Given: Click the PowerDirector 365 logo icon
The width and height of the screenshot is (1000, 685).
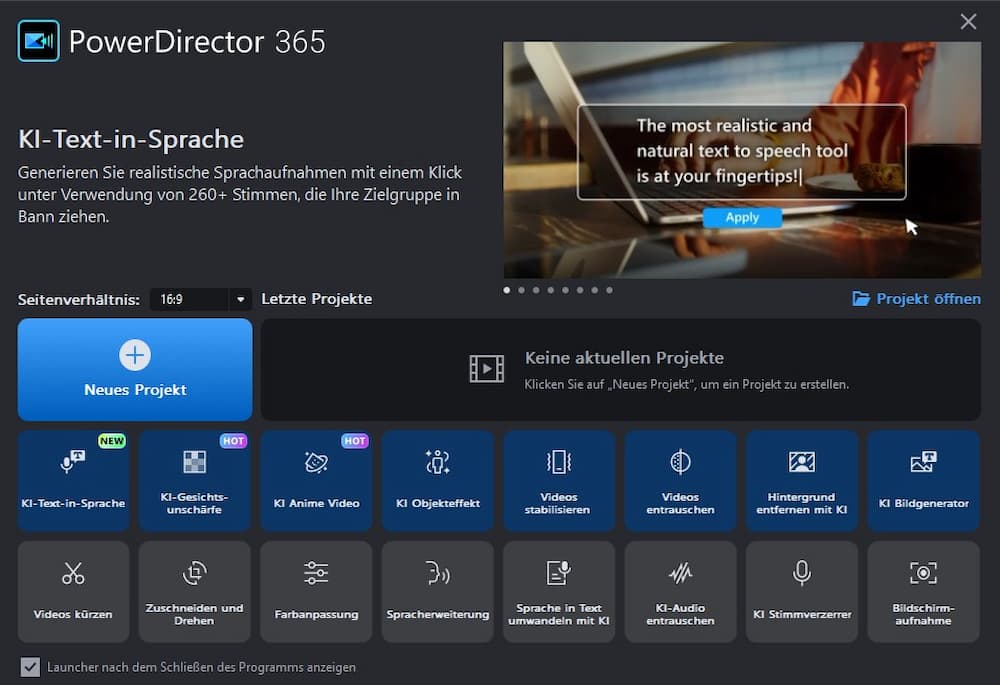Looking at the screenshot, I should click(x=39, y=41).
